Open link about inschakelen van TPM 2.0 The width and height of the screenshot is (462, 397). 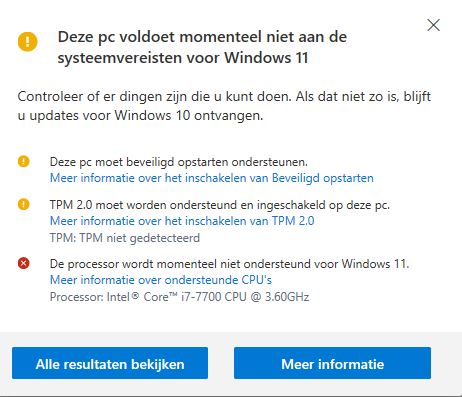coord(182,221)
